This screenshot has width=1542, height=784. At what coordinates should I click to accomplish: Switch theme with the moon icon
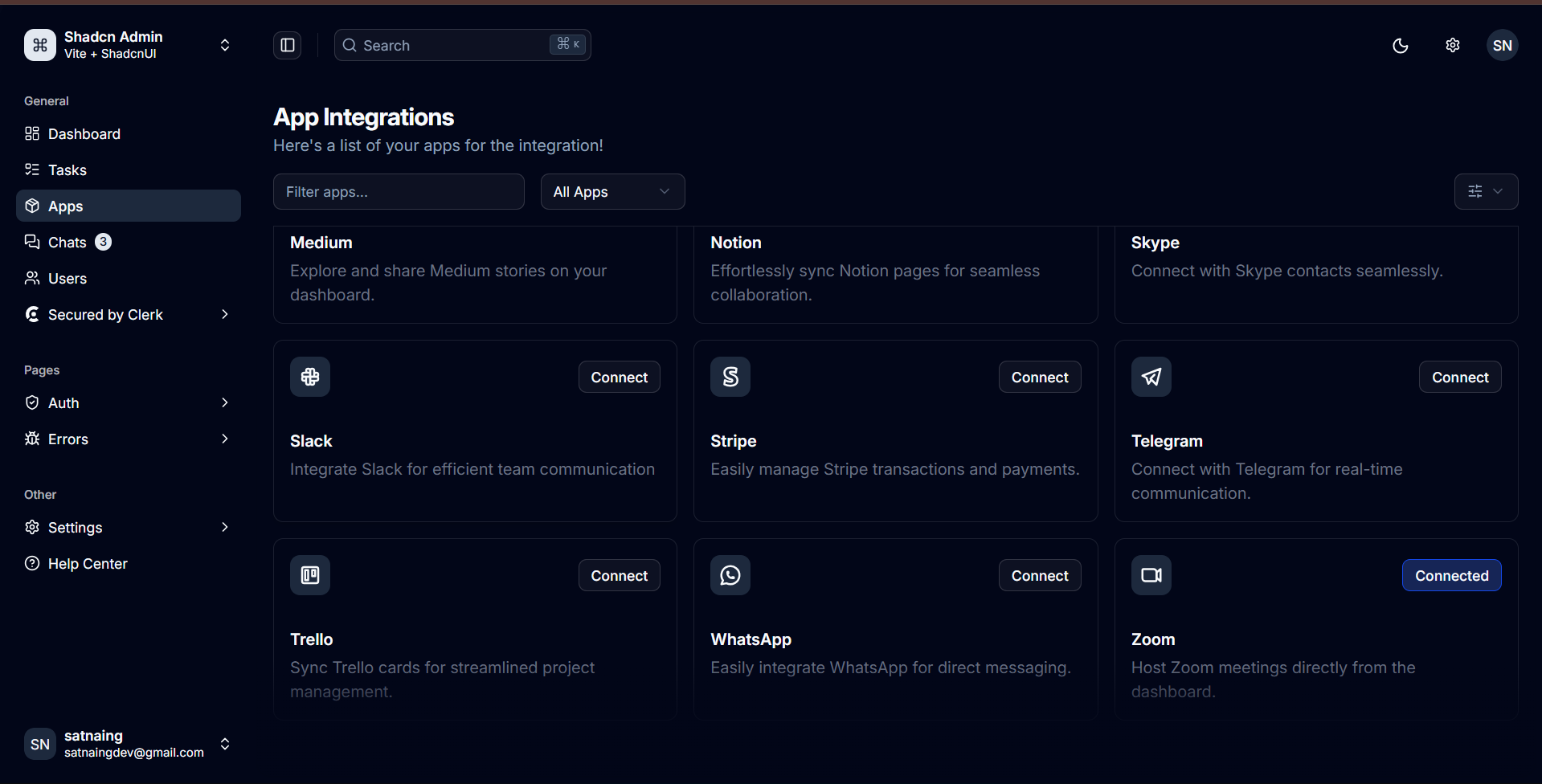click(1401, 46)
